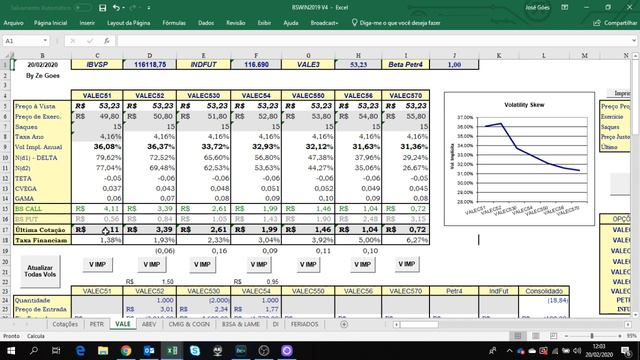Open the Ajuda ribbon tab

point(291,23)
